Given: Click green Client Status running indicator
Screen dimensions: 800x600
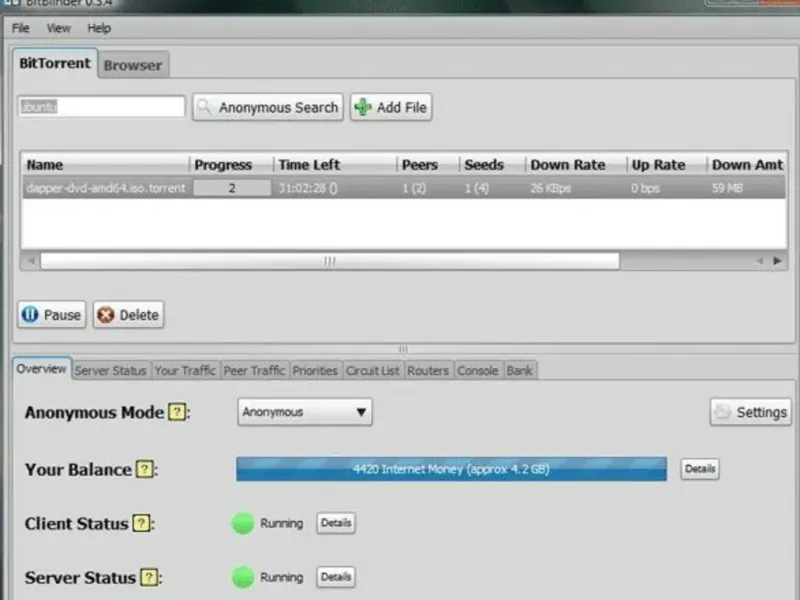Looking at the screenshot, I should coord(243,523).
